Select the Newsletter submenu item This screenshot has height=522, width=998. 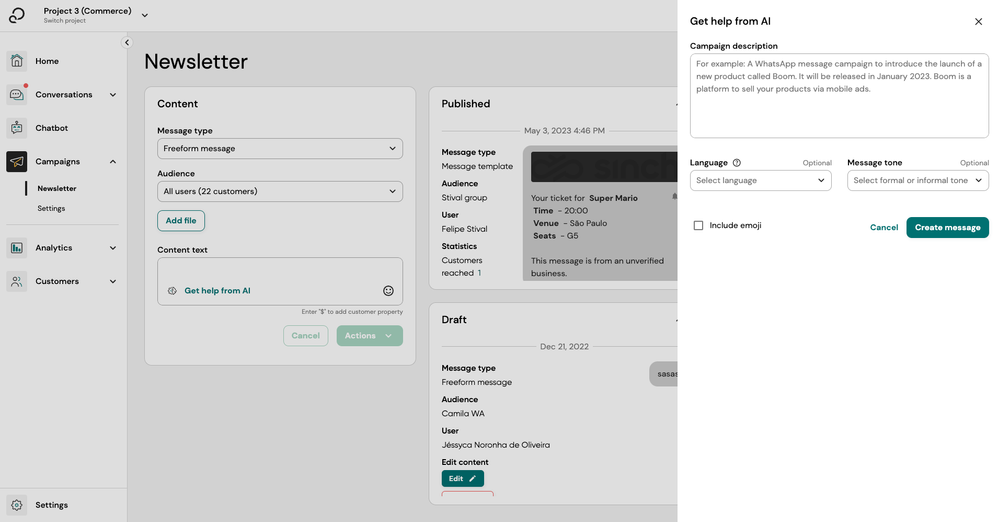(x=57, y=188)
